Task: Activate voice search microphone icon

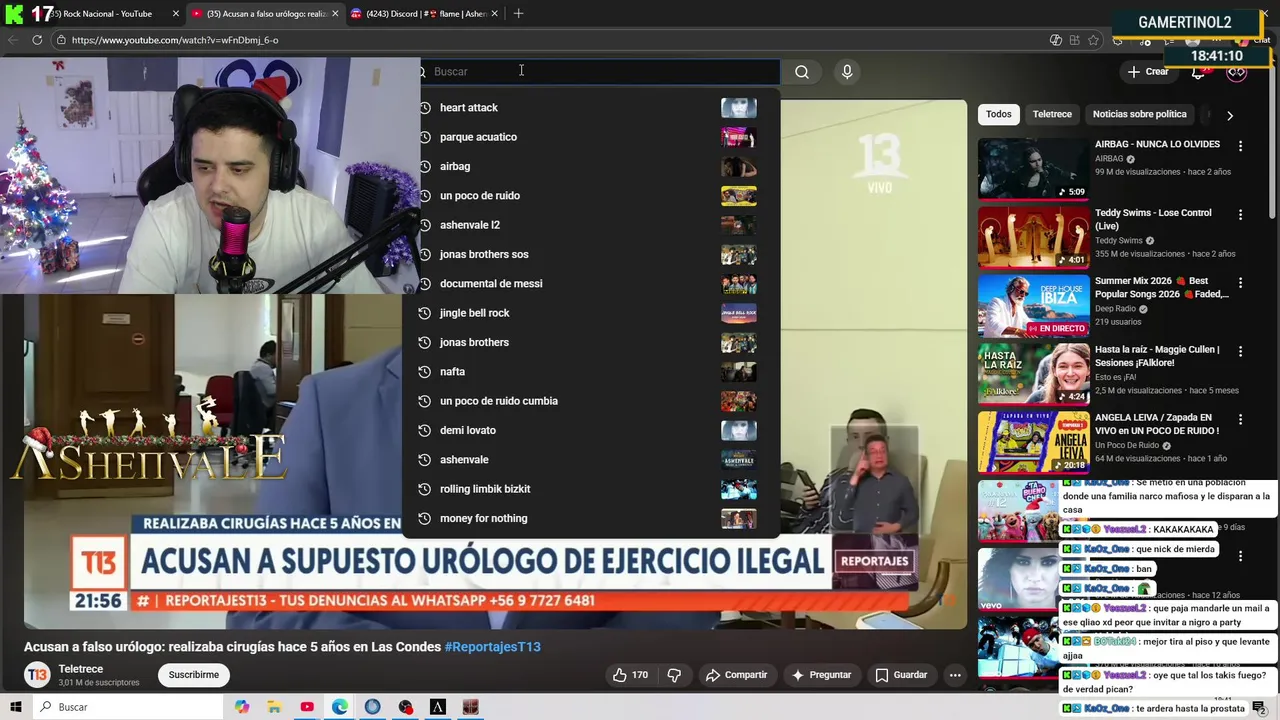Action: [847, 72]
